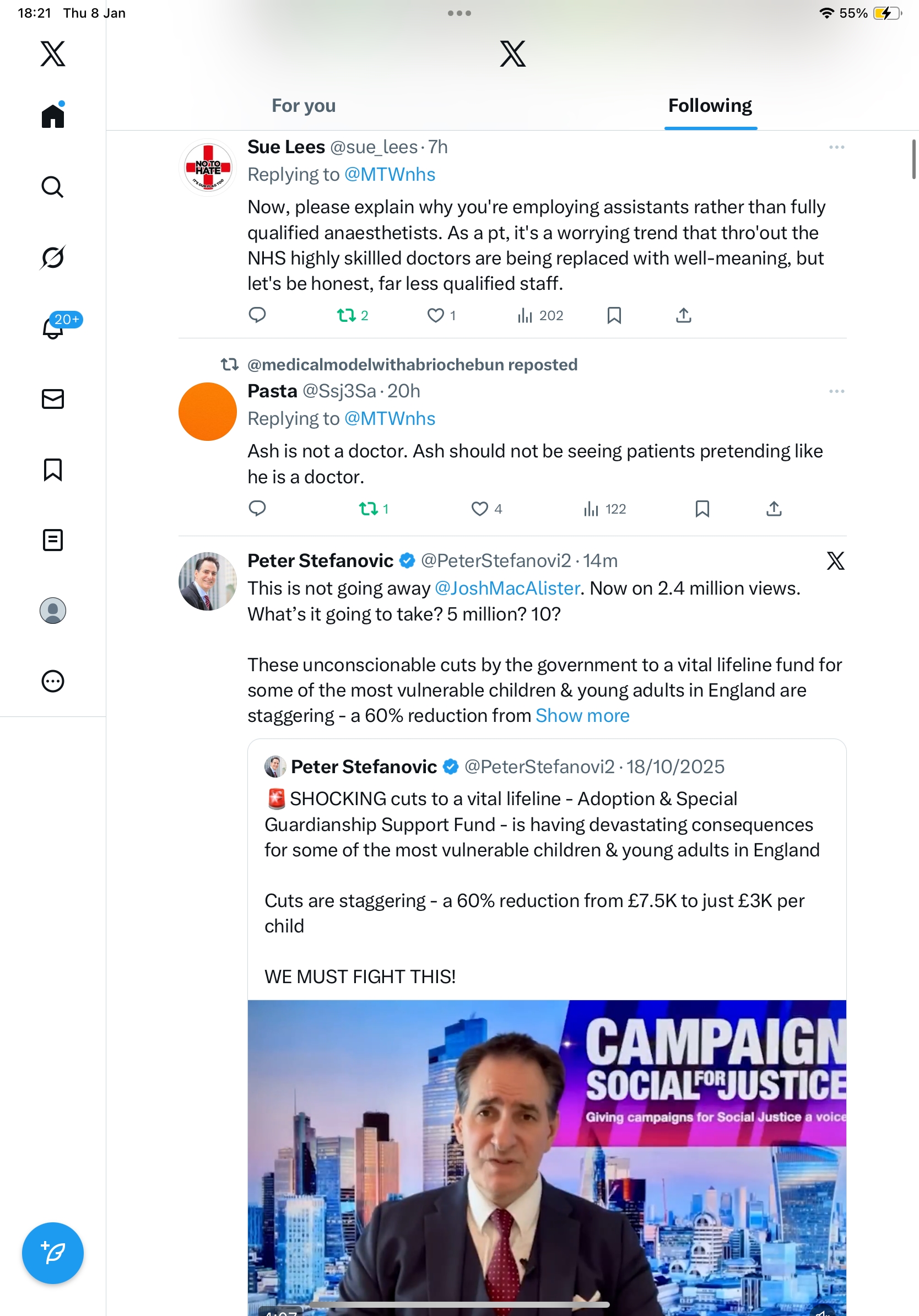
Task: Open the messages envelope icon
Action: pos(53,399)
